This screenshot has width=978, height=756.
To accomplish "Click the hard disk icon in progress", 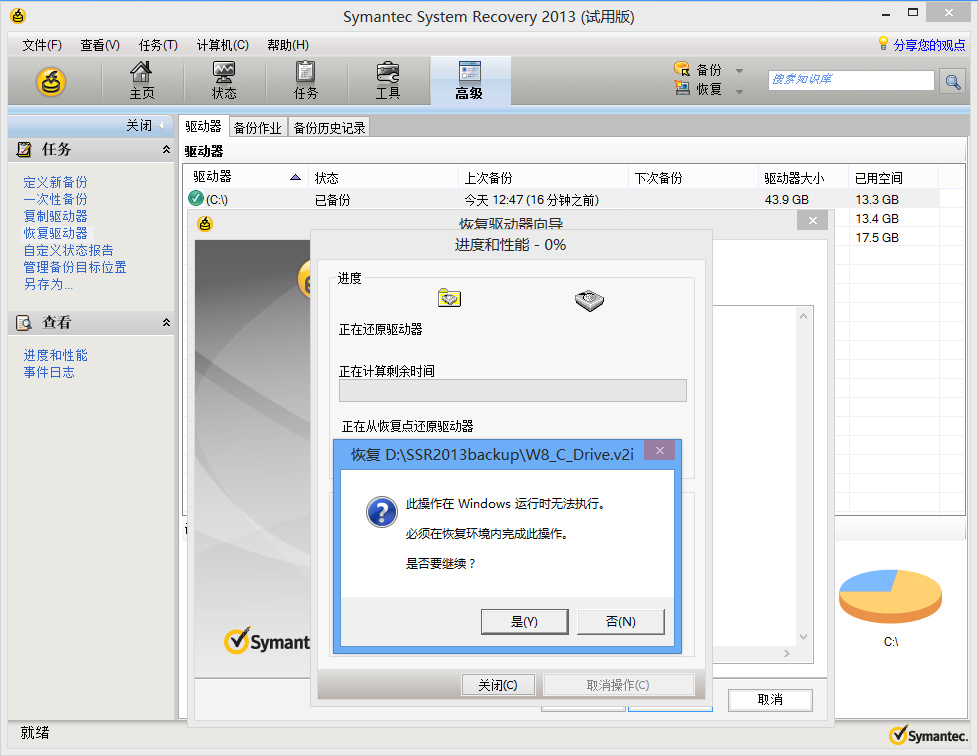I will tap(589, 301).
